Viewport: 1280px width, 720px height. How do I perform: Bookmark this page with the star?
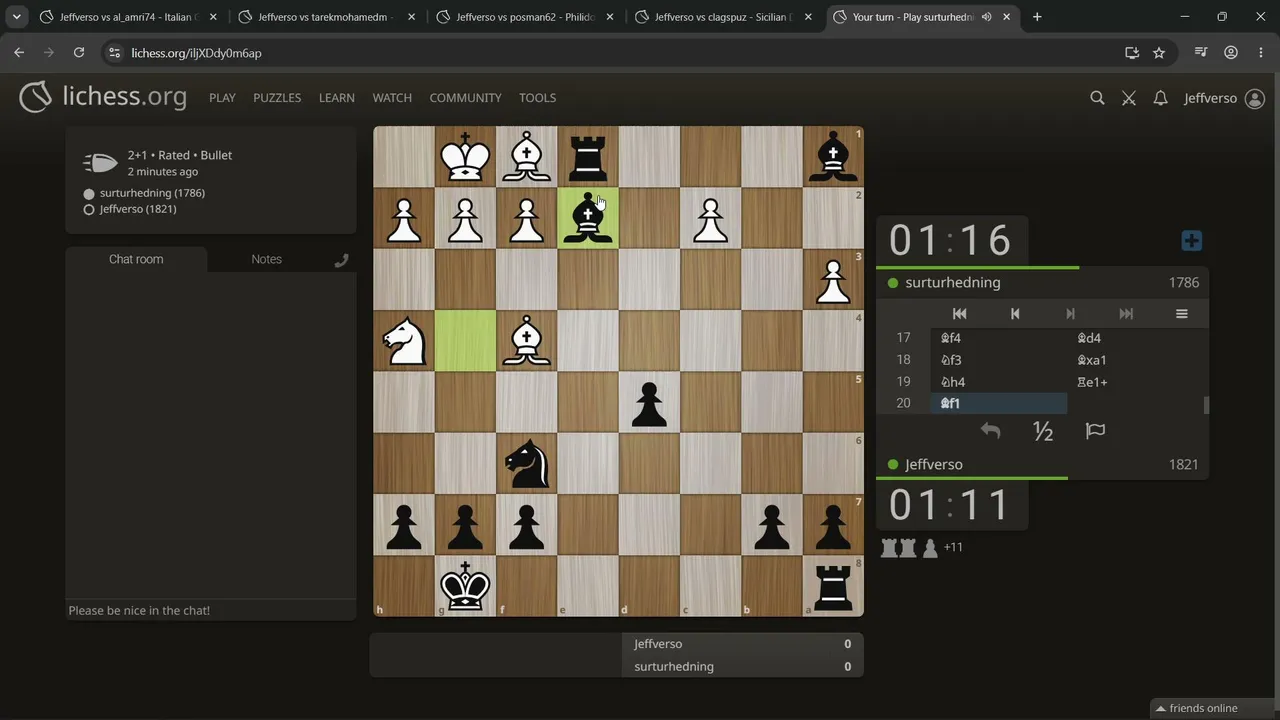[x=1159, y=53]
